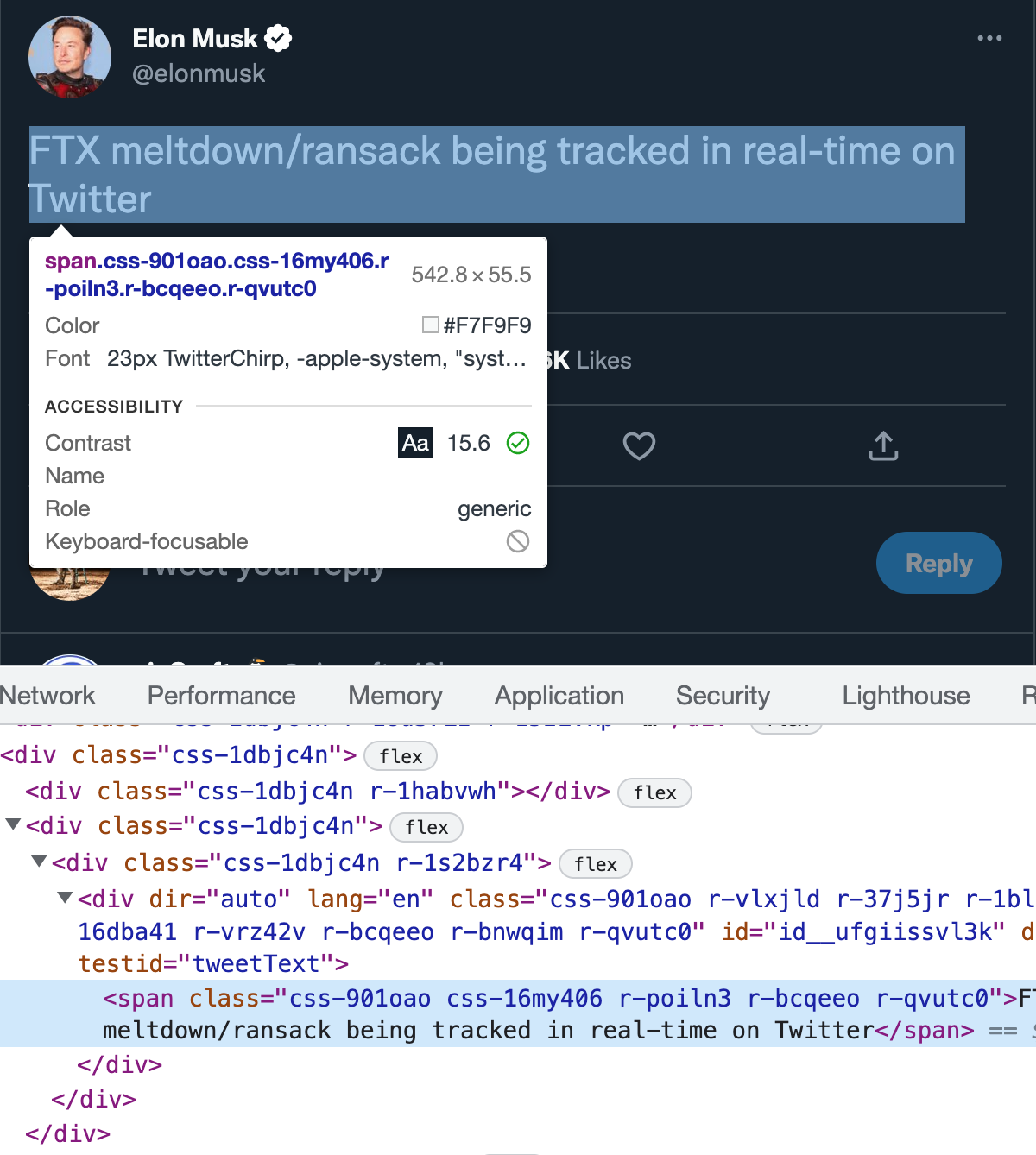
Task: Click the Likes count link
Action: click(x=590, y=361)
